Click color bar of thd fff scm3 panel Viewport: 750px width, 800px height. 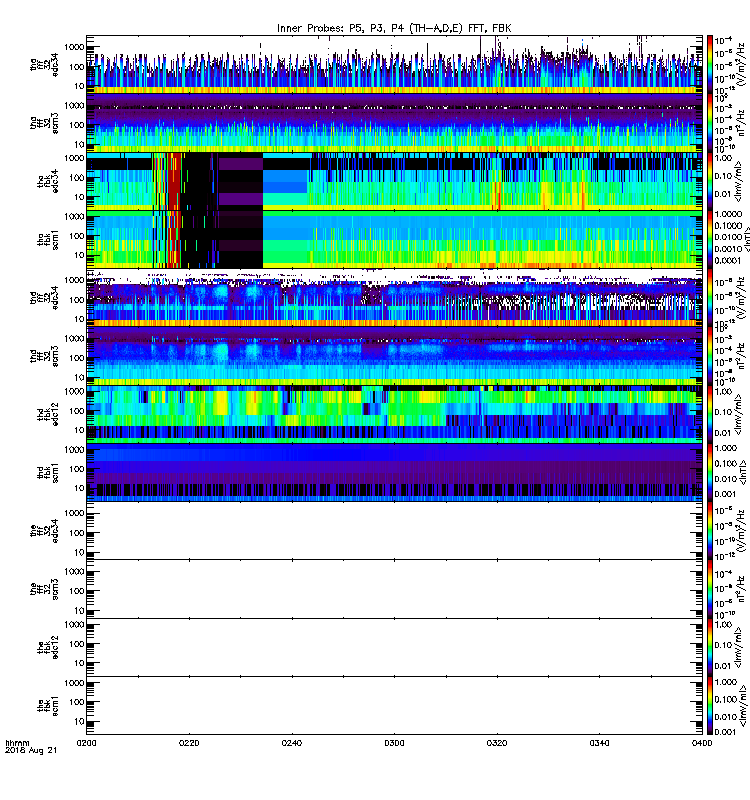pos(710,356)
